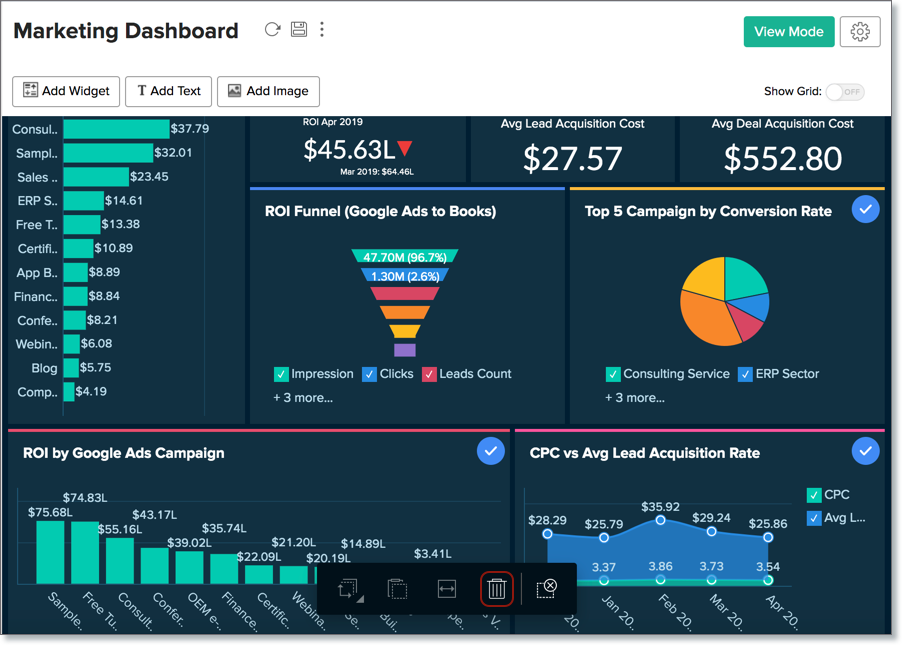
Task: Toggle the Show Grid switch on
Action: point(845,91)
